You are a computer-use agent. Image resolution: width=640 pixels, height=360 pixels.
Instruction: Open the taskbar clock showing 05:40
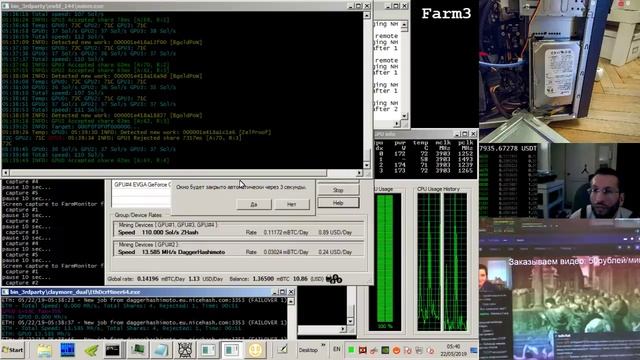tap(453, 350)
